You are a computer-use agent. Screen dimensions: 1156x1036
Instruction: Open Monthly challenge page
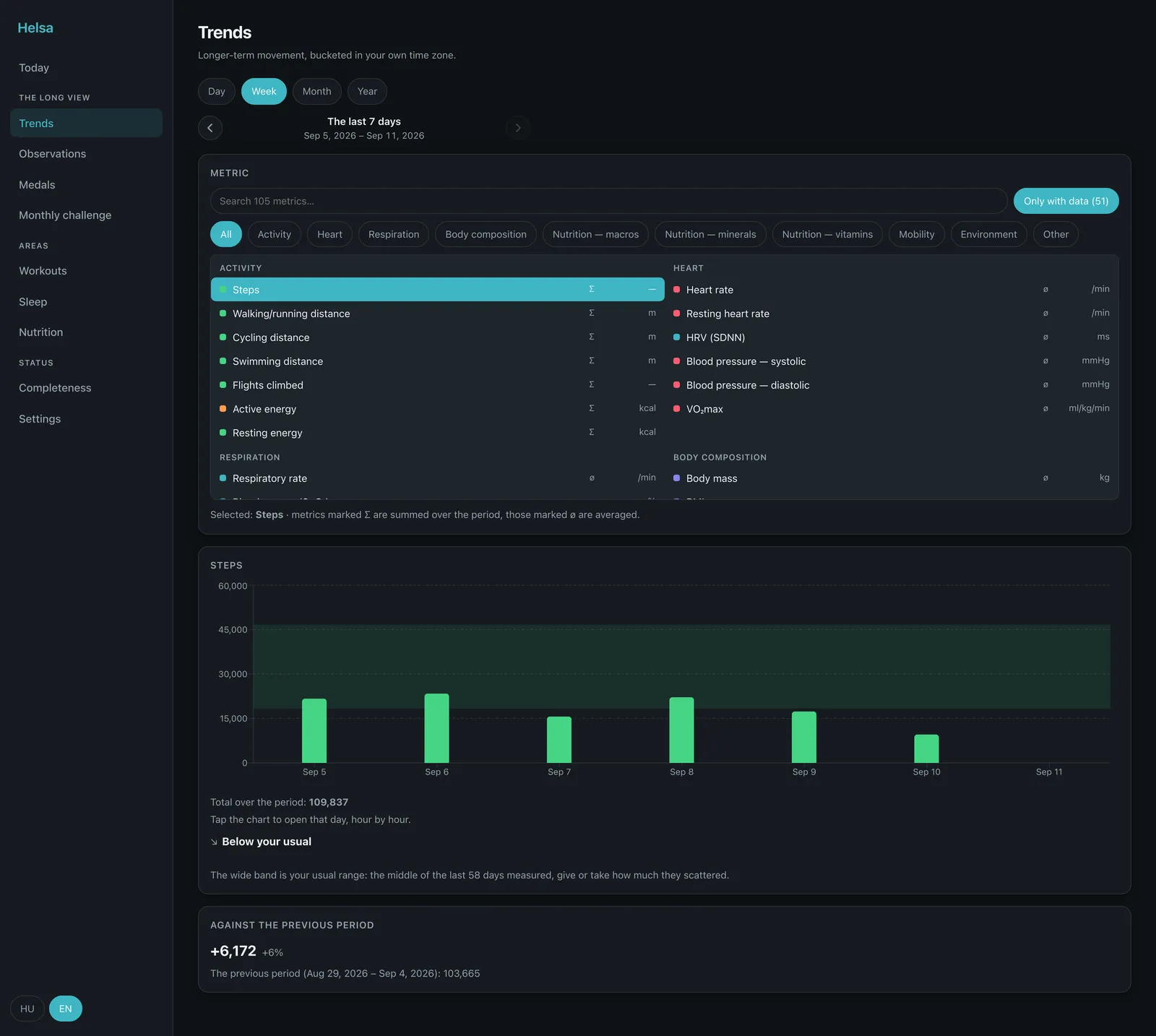(x=86, y=215)
